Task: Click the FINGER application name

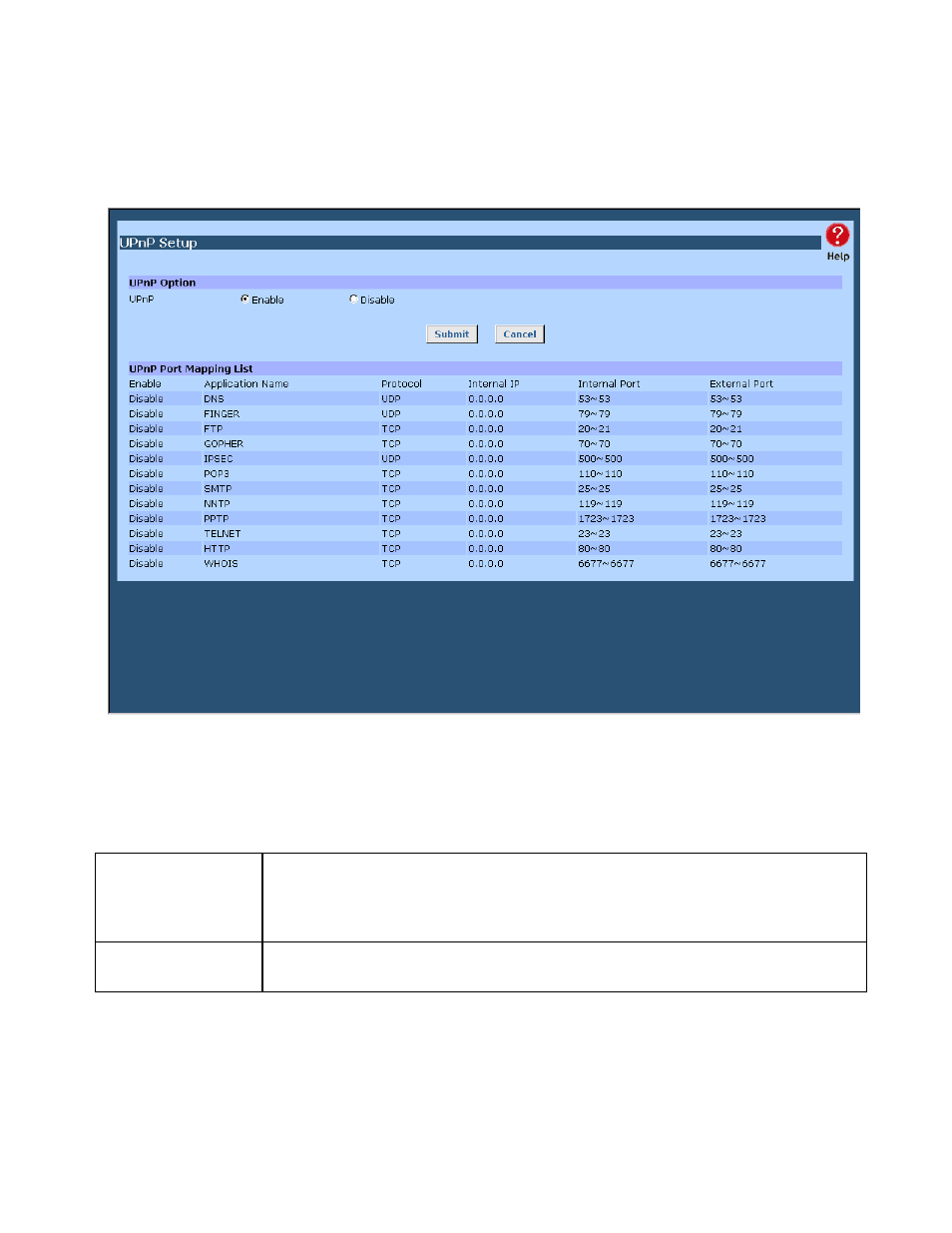Action: [222, 414]
